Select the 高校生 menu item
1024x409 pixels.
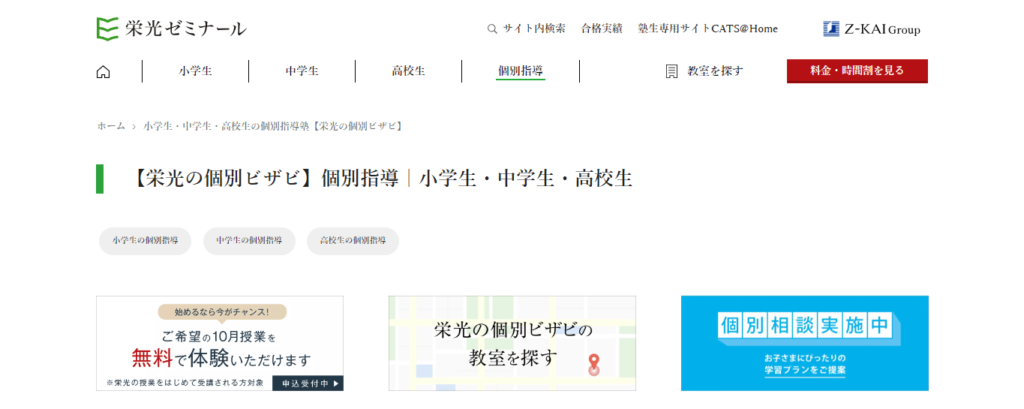tap(408, 71)
